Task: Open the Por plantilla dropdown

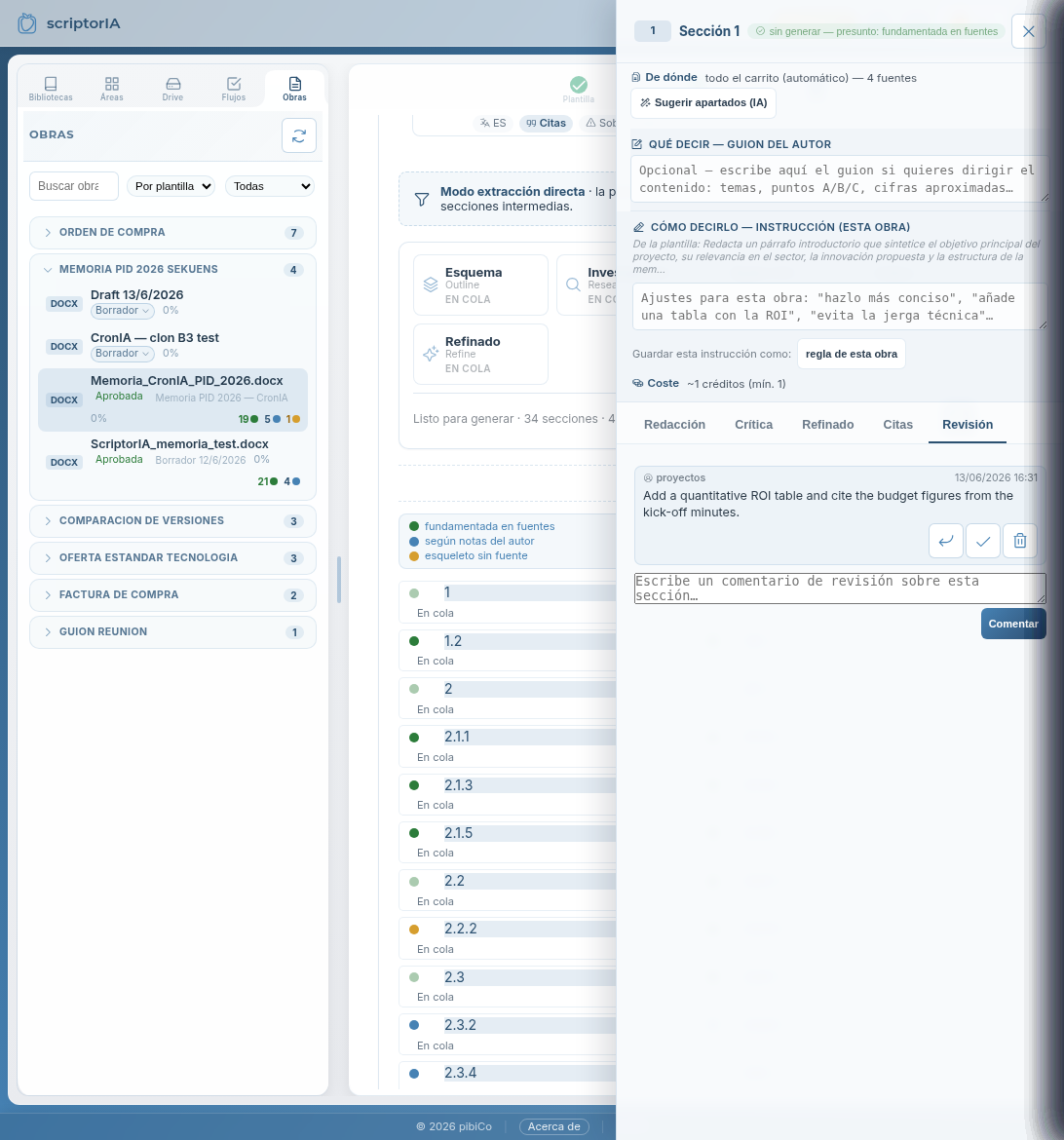Action: pos(171,186)
